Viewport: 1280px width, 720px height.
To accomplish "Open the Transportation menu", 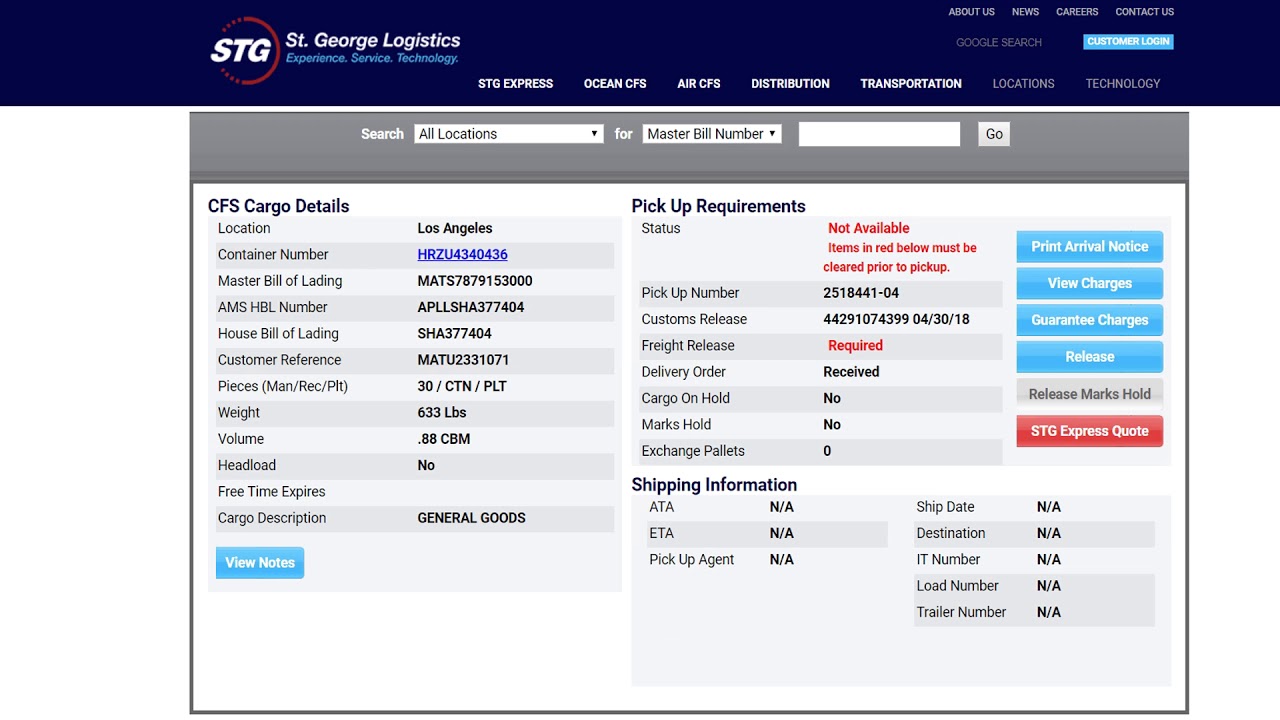I will [911, 84].
